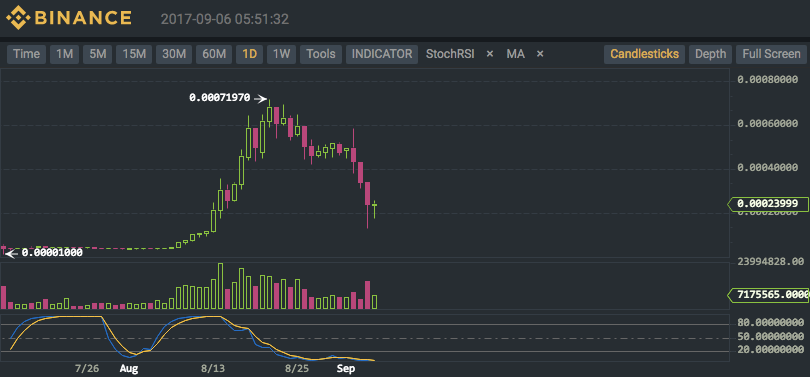Click the high price label 0.00071970
810x377 pixels.
pos(220,97)
